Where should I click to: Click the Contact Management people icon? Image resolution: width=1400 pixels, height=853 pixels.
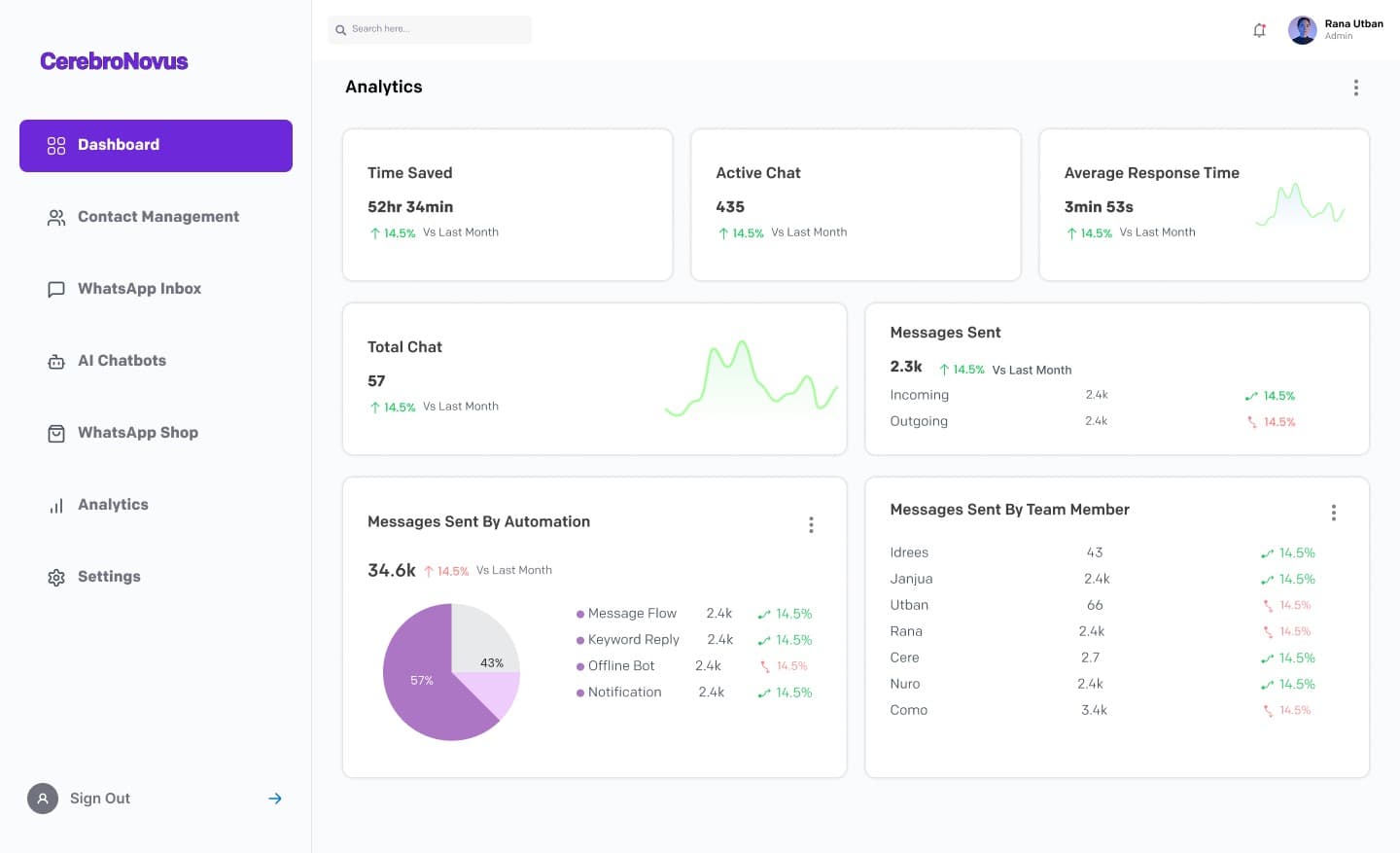click(x=56, y=217)
